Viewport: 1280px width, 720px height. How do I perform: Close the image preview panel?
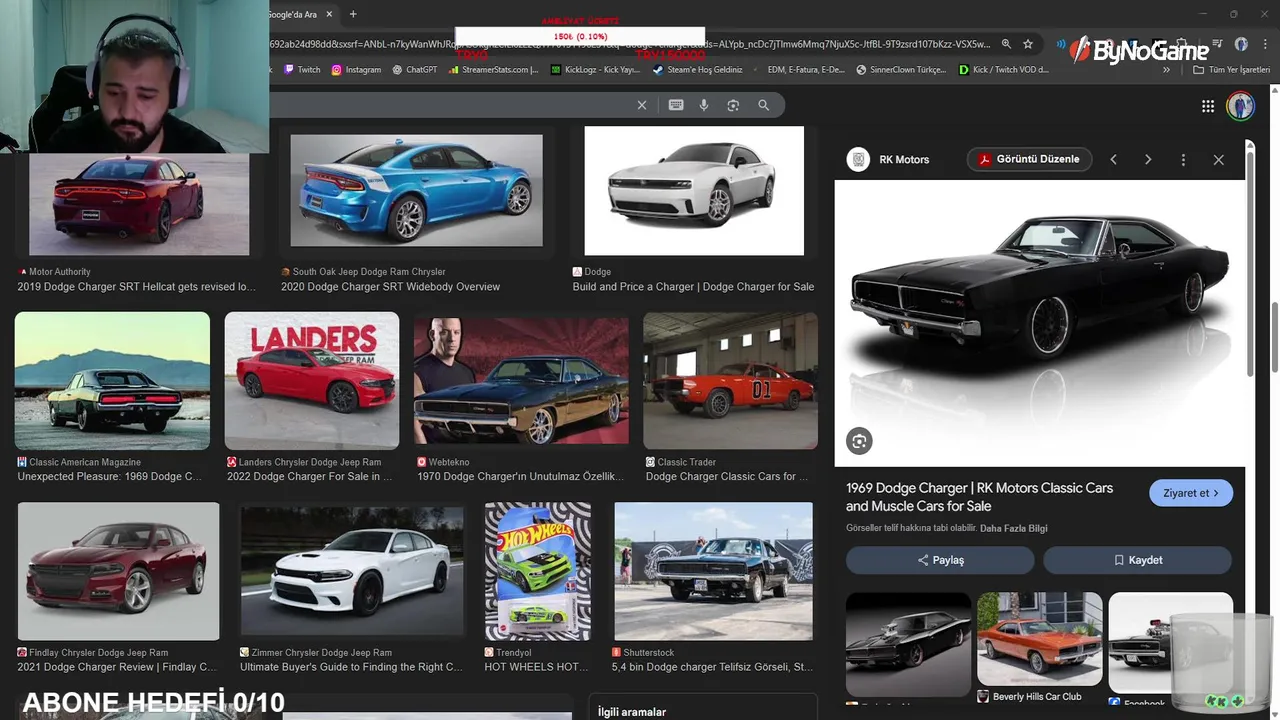click(1218, 160)
